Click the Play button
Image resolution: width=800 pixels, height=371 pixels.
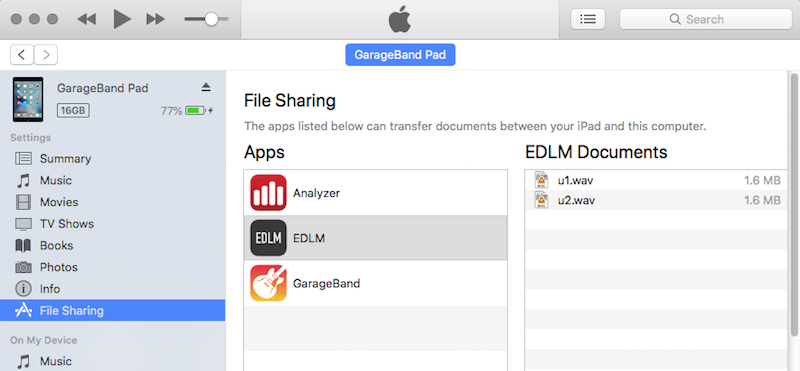(122, 19)
